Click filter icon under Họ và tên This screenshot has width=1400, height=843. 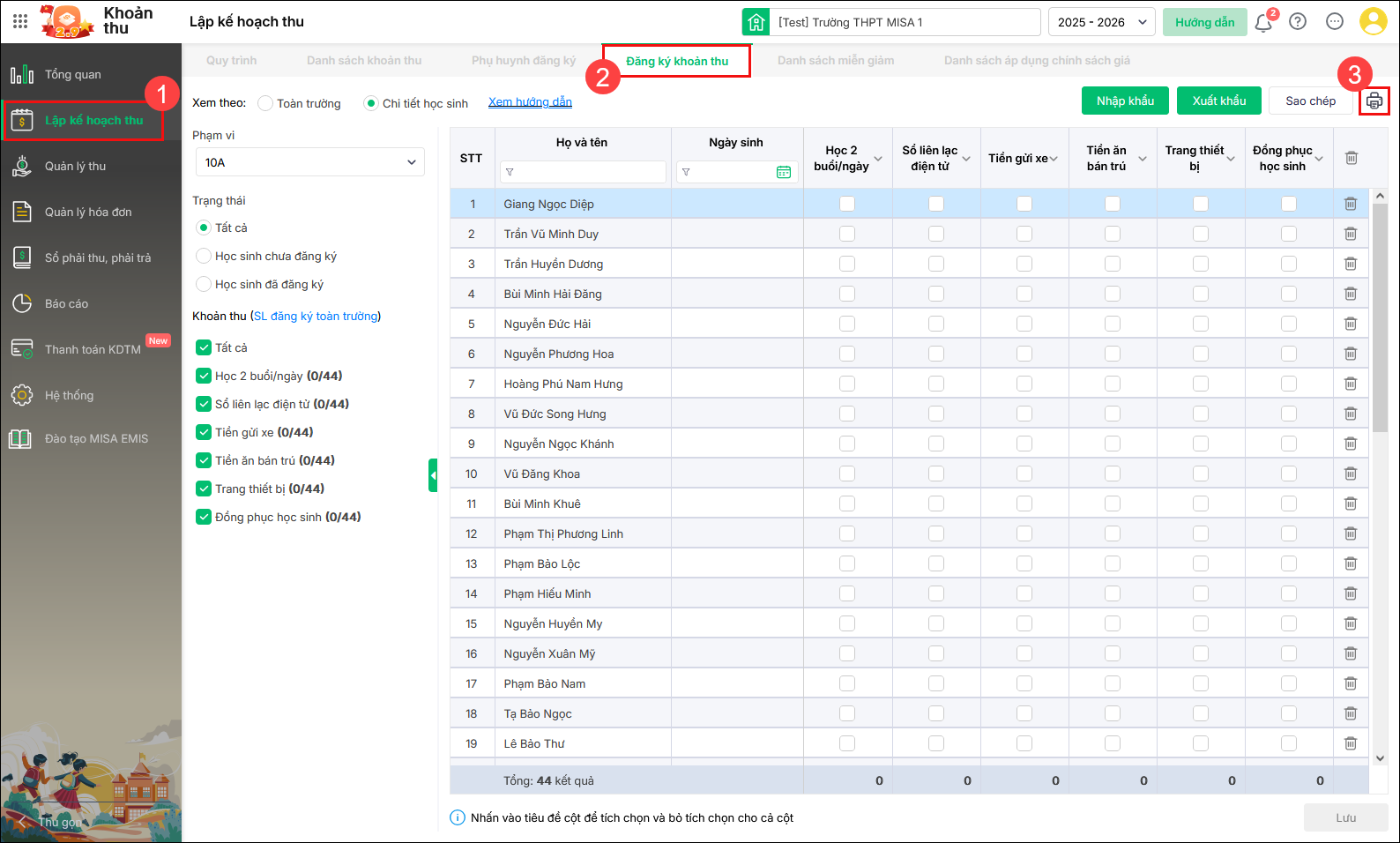(510, 172)
